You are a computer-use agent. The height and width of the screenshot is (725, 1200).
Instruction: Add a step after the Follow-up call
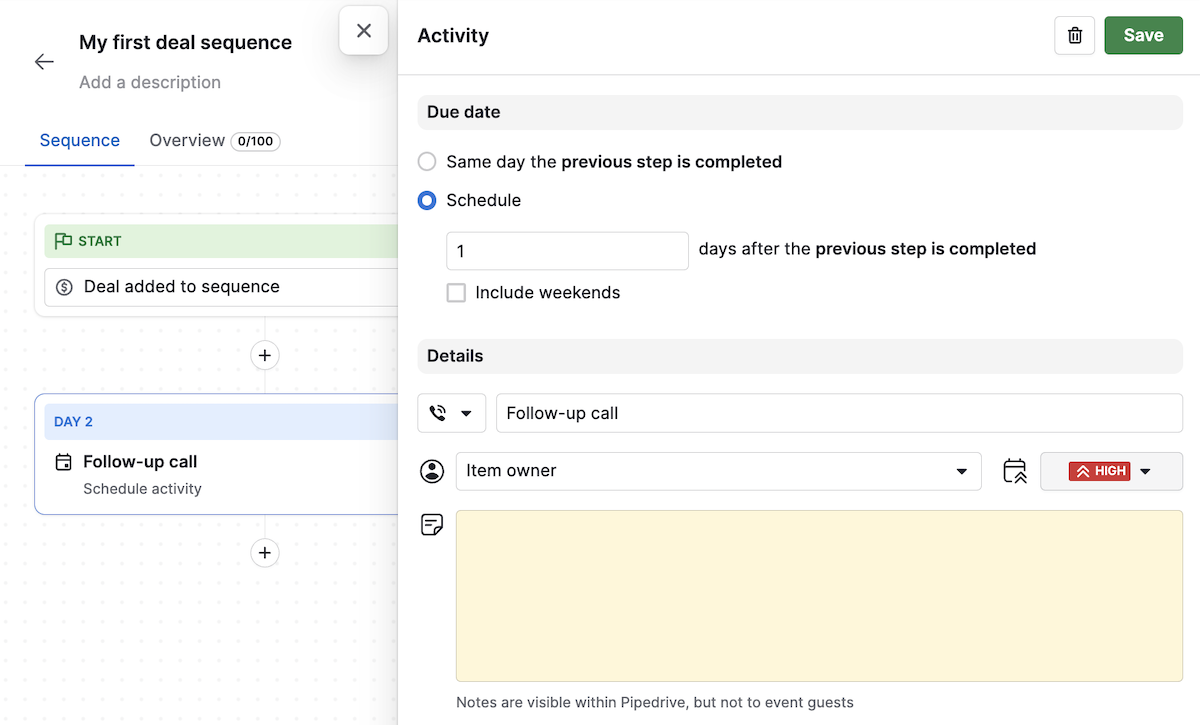click(x=264, y=553)
